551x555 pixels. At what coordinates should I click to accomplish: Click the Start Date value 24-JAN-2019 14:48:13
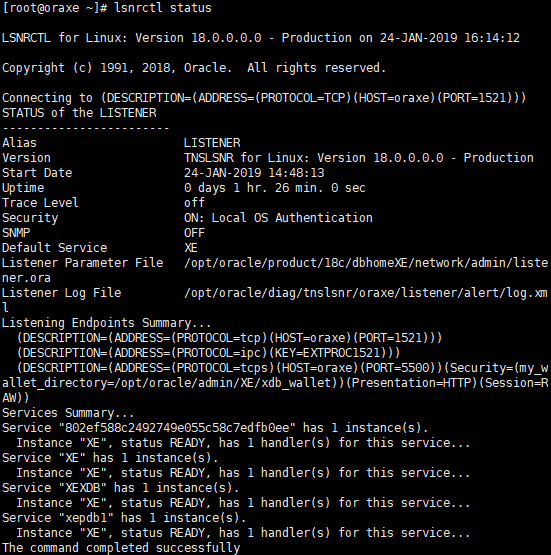point(254,173)
